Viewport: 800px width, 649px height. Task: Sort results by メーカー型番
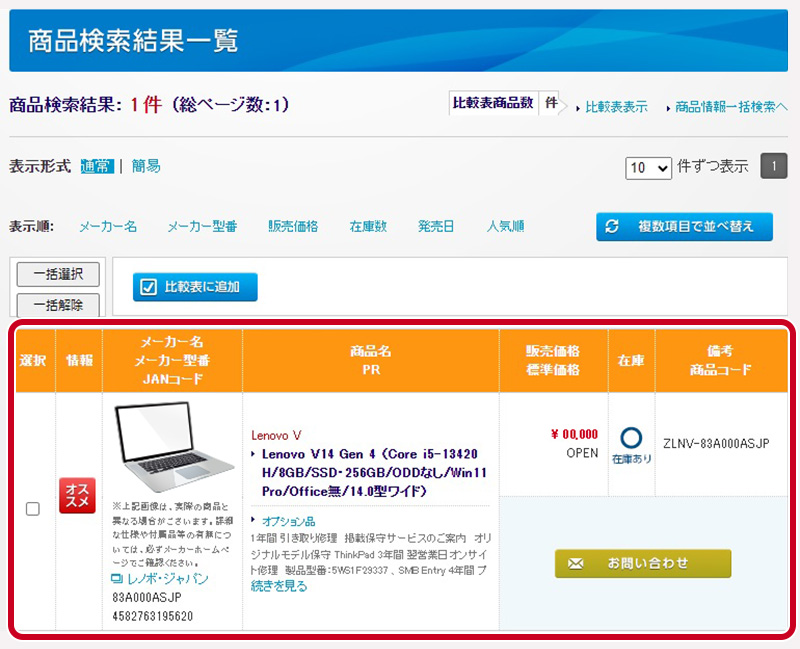(x=202, y=227)
